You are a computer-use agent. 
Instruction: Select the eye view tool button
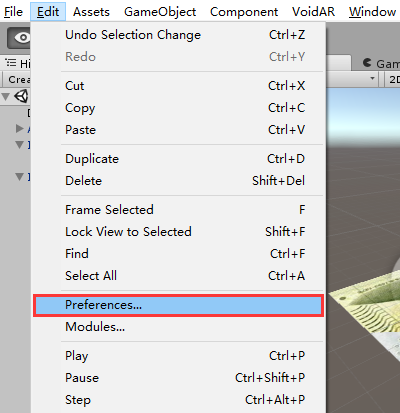(x=19, y=38)
